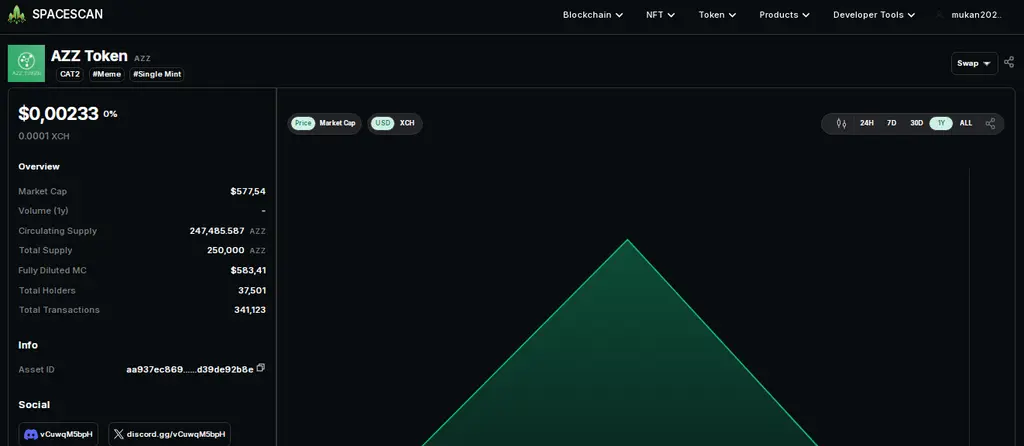The image size is (1024, 446).
Task: Open the Developer Tools dropdown menu
Action: [874, 14]
